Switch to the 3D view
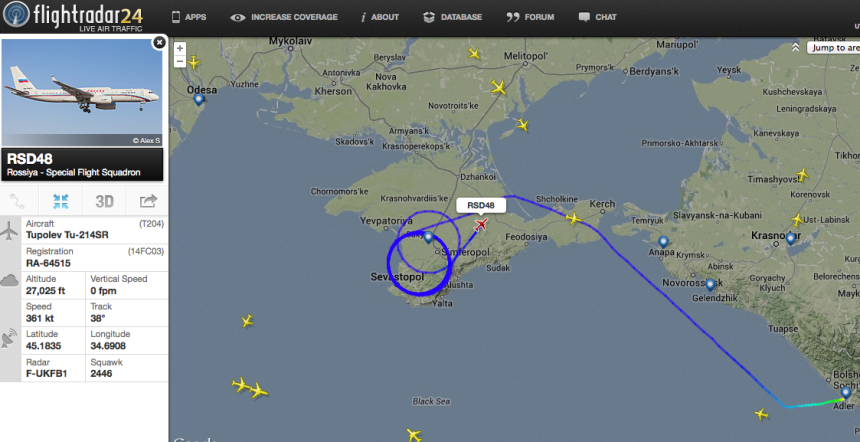Image resolution: width=860 pixels, height=442 pixels. tap(104, 202)
